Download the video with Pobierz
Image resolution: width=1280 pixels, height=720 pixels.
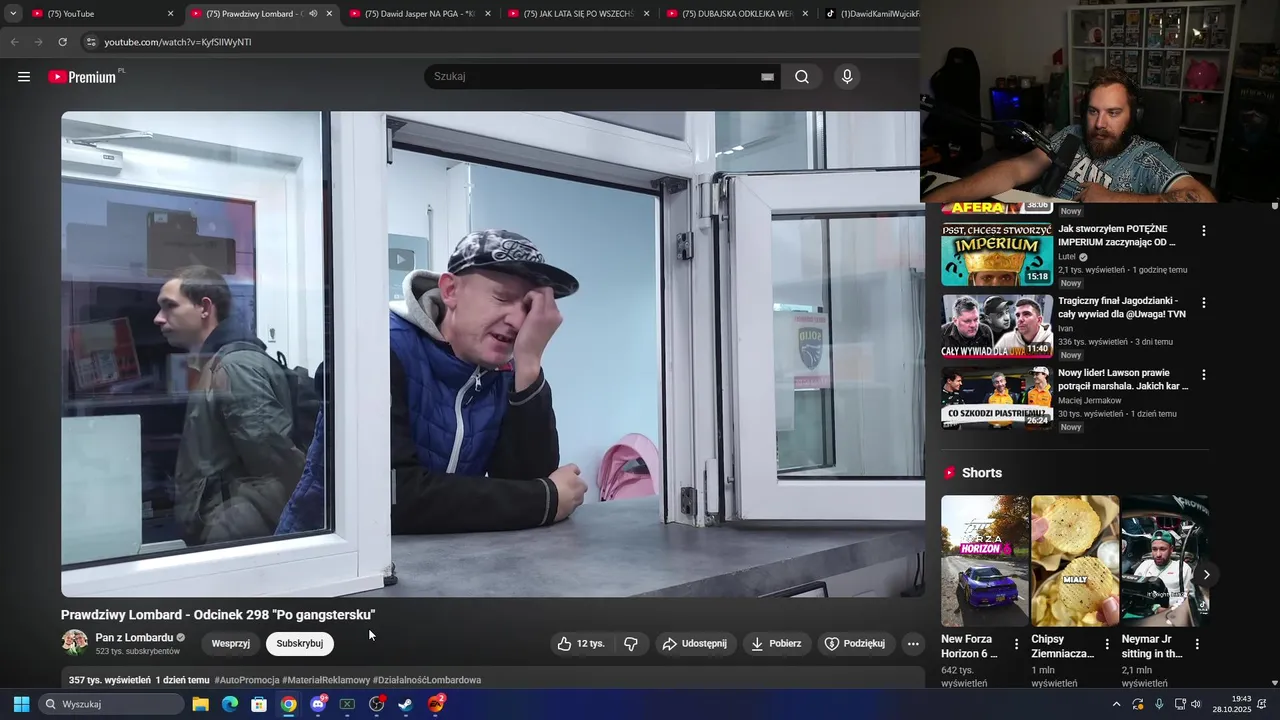[776, 644]
